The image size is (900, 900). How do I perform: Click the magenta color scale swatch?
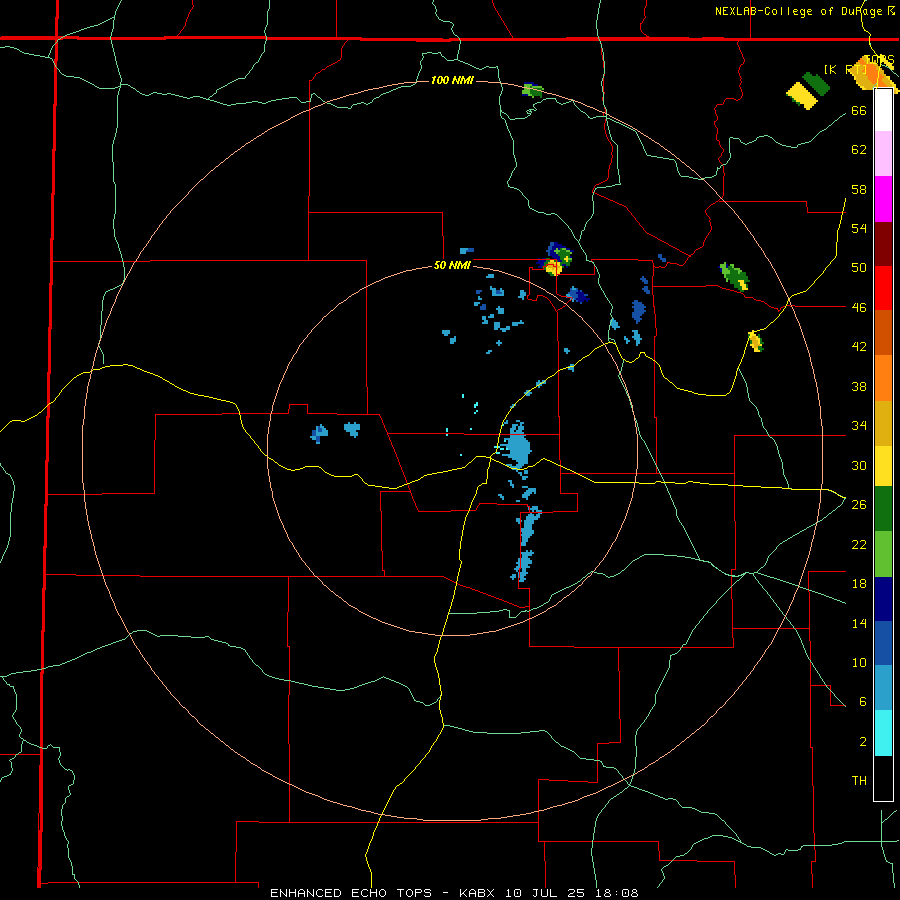click(x=883, y=199)
